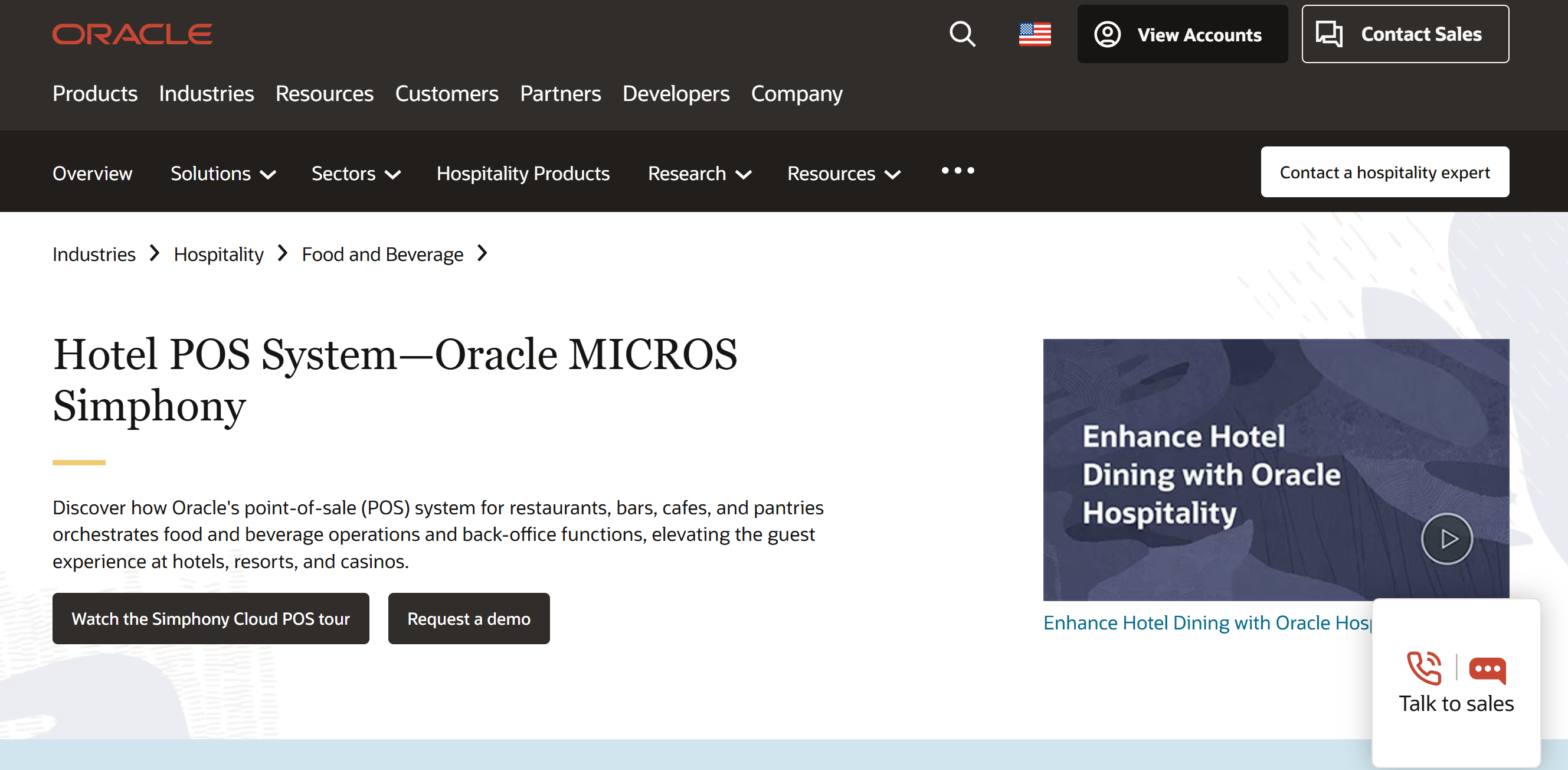The image size is (1568, 770).
Task: Open the three-dot more menu
Action: coord(957,171)
